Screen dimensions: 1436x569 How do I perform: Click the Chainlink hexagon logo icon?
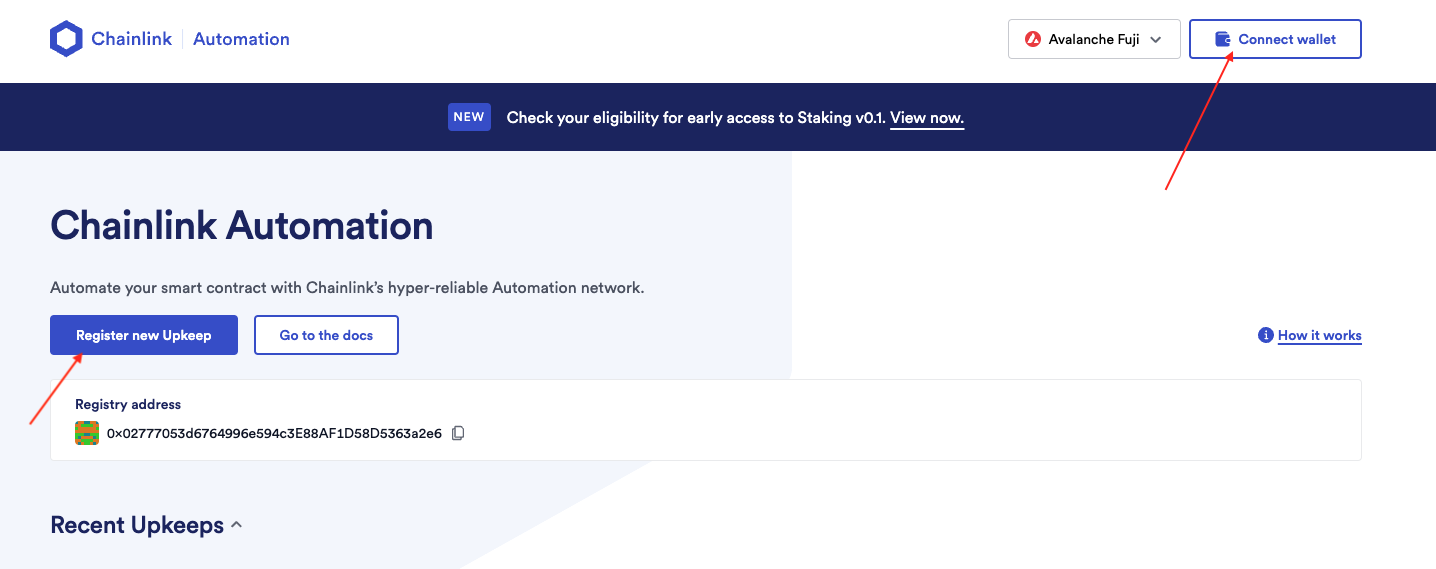(x=66, y=39)
